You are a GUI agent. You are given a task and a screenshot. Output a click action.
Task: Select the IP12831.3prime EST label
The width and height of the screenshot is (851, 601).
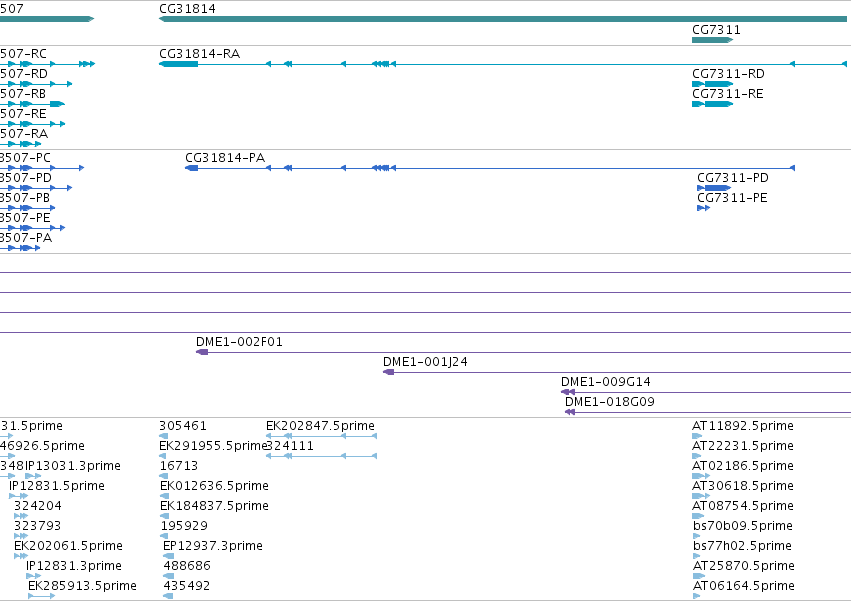tap(74, 566)
